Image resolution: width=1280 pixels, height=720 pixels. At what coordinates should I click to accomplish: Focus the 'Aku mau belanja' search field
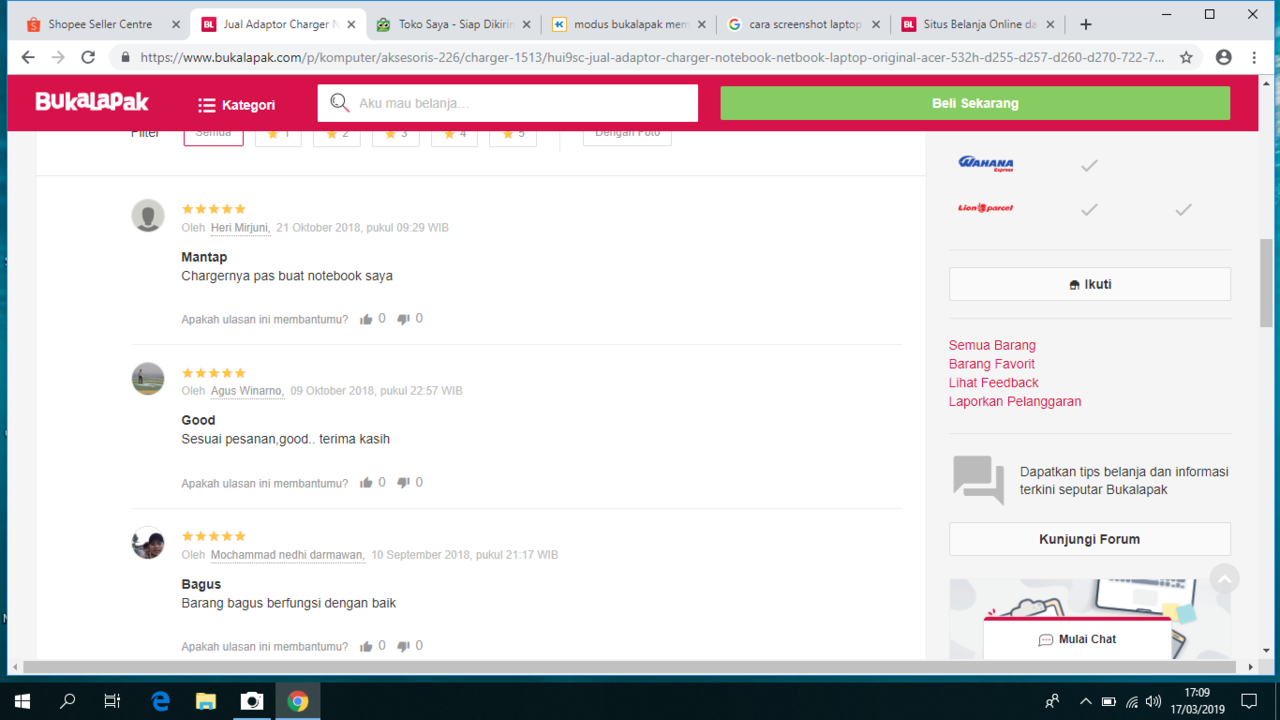(x=508, y=103)
